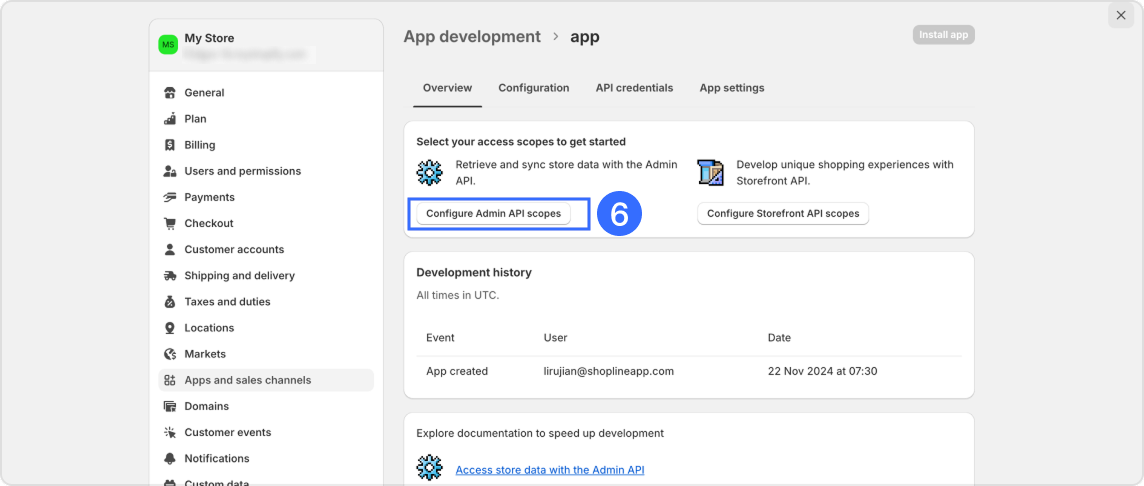
Task: Click the Notifications bell icon
Action: click(170, 459)
